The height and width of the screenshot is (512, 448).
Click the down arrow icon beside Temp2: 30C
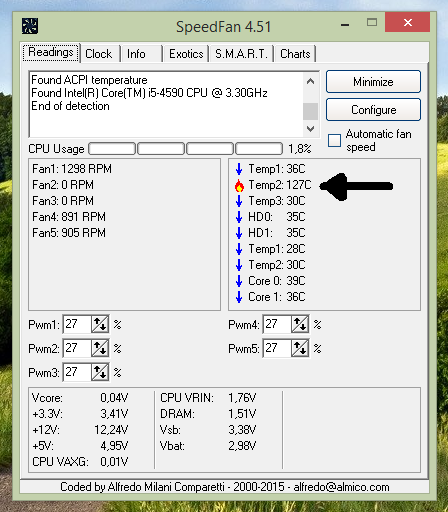239,265
